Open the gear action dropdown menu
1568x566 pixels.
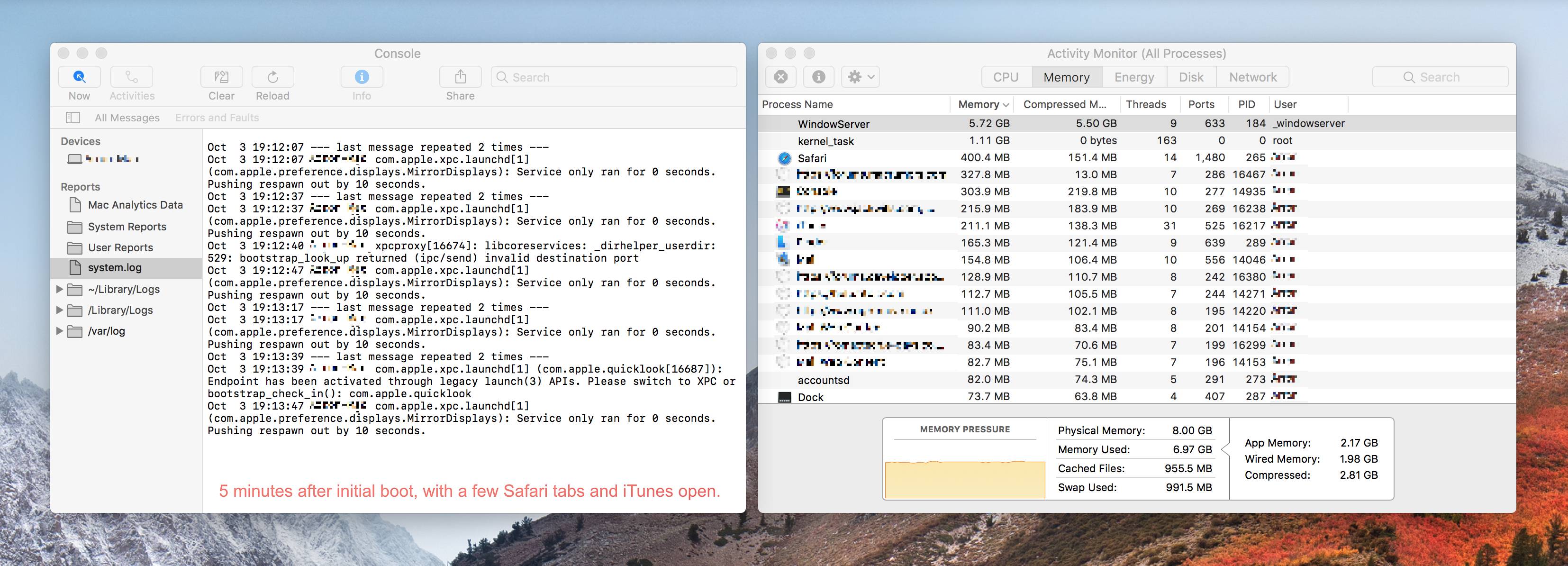tap(861, 77)
